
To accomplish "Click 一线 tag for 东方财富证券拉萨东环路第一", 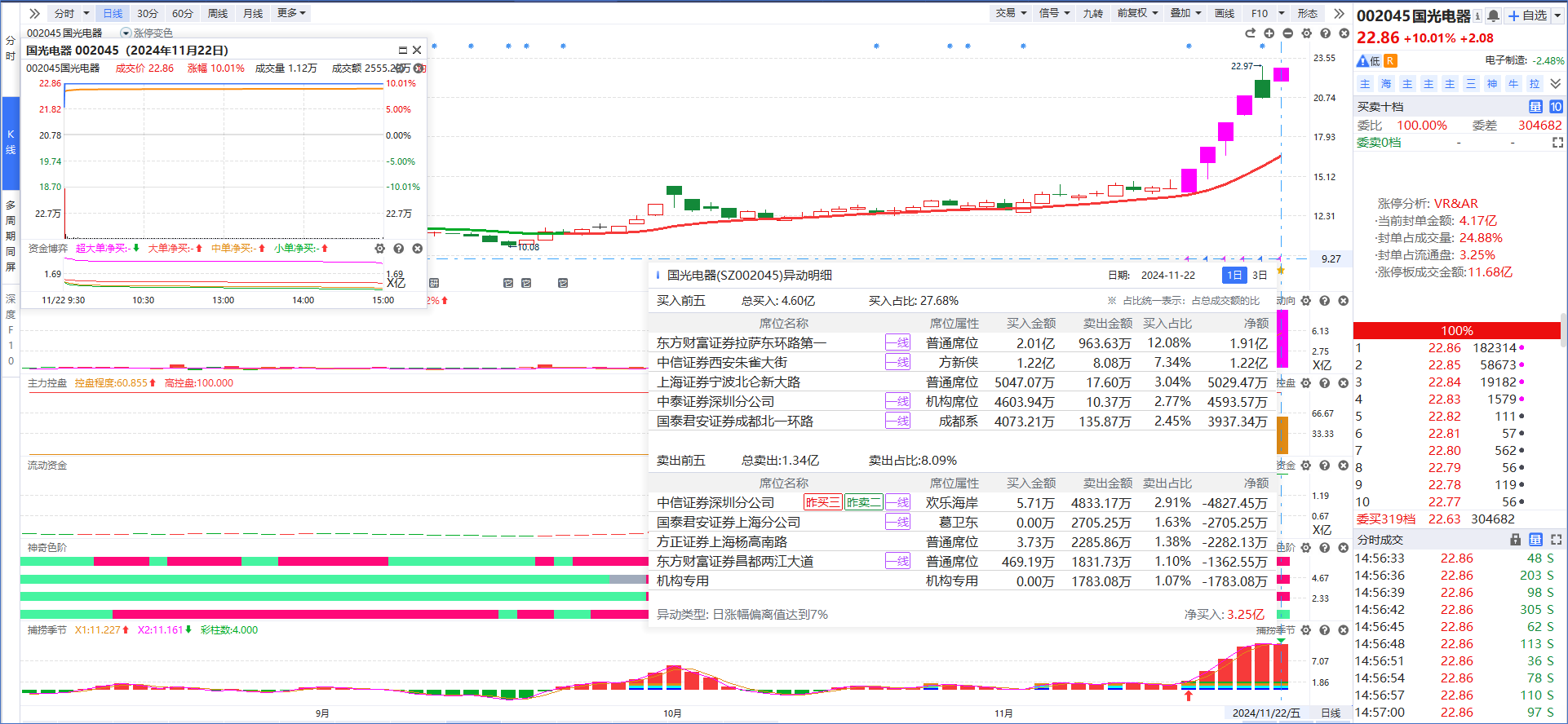I will (x=897, y=343).
